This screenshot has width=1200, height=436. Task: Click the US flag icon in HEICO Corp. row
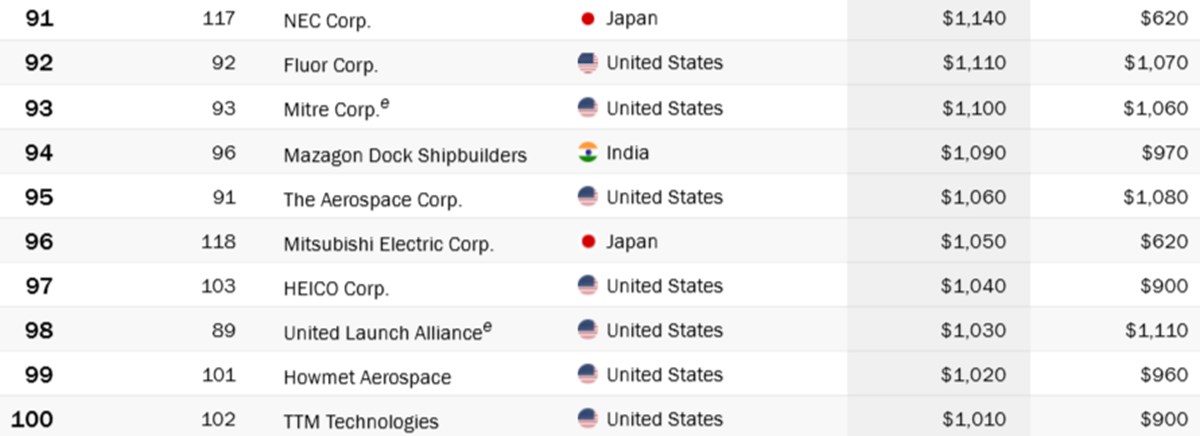588,286
